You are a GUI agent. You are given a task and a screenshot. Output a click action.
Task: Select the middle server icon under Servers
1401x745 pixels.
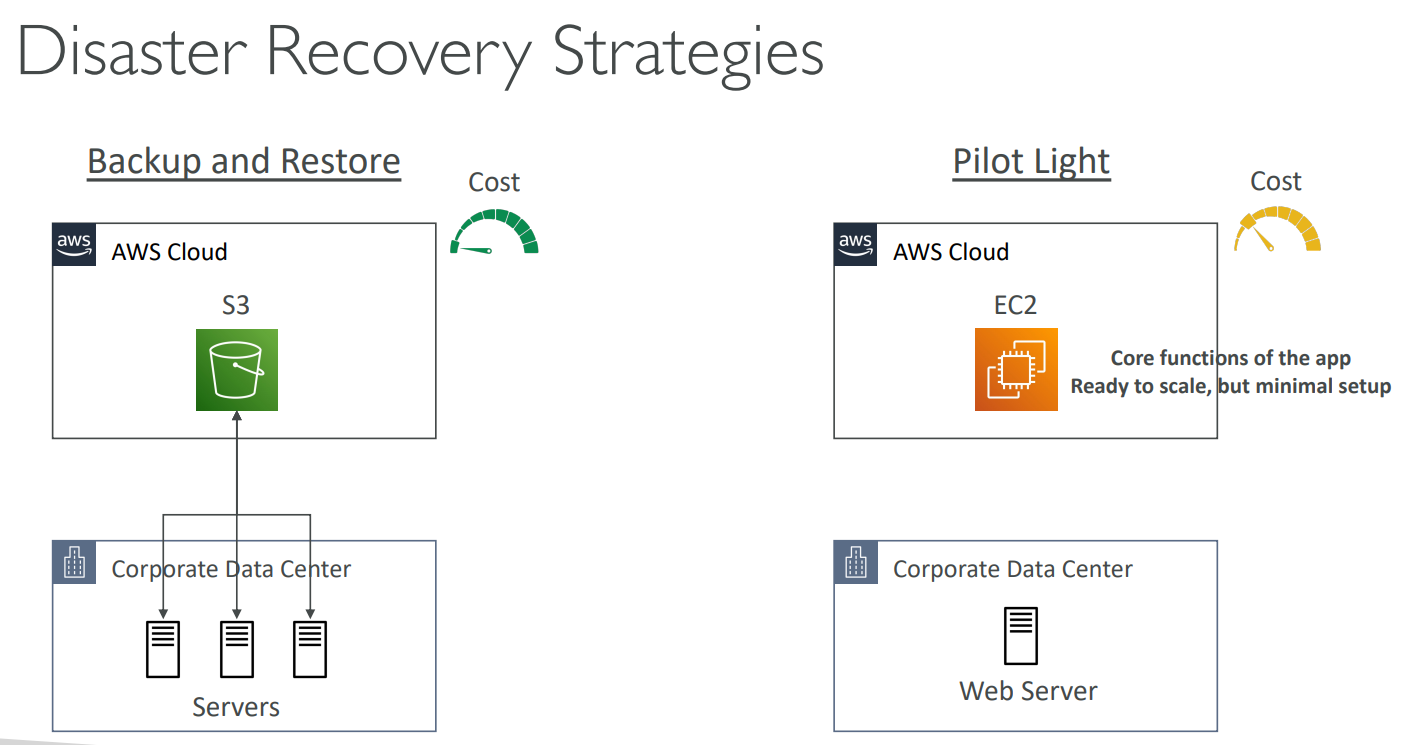pos(237,649)
